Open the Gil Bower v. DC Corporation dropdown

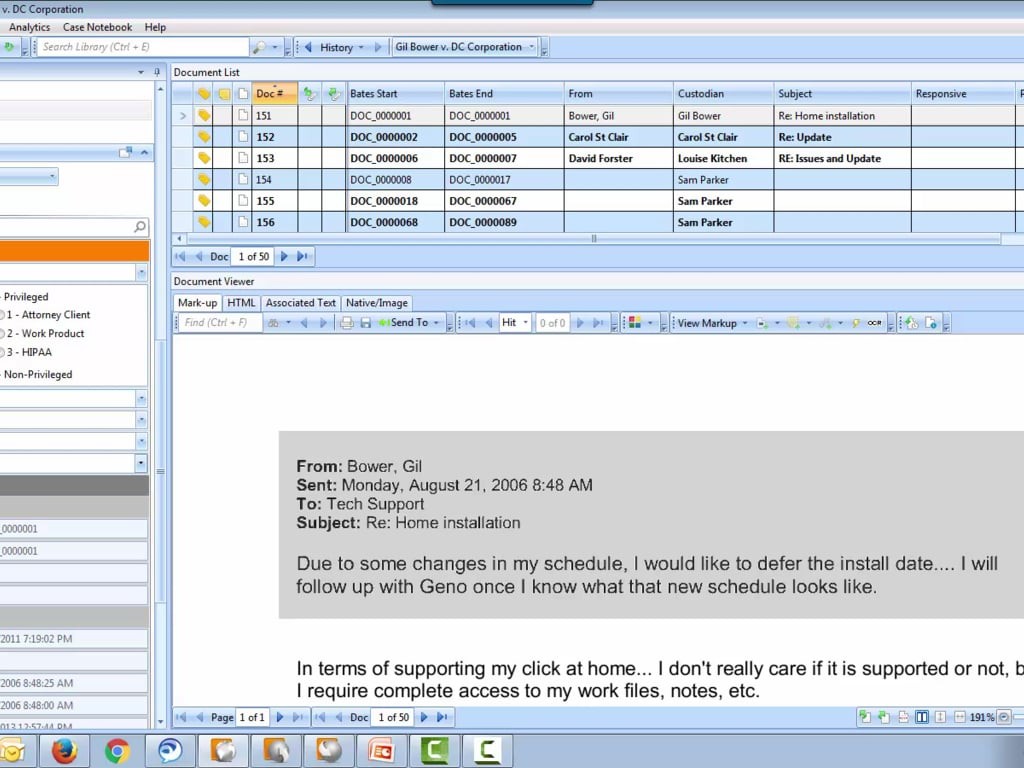tap(465, 47)
